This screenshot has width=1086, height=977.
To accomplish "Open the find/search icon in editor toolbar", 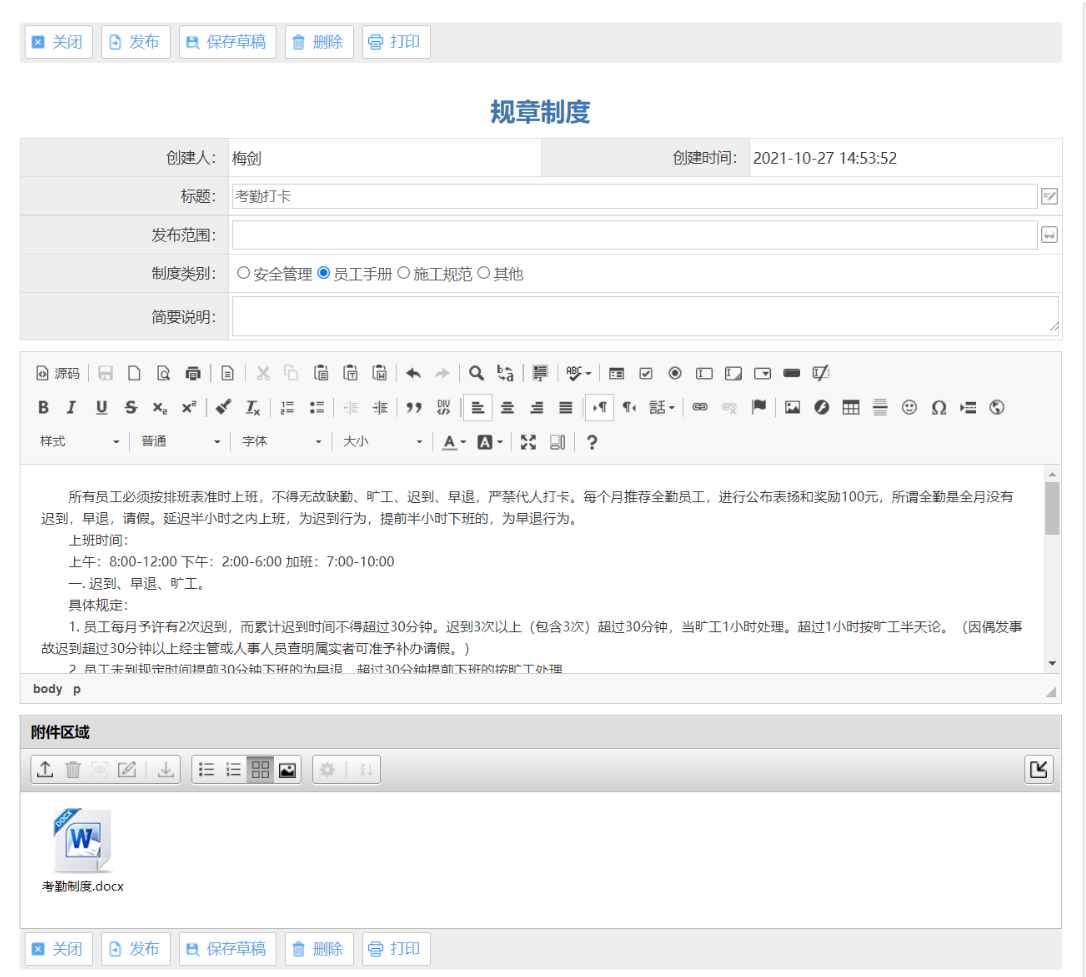I will [475, 373].
